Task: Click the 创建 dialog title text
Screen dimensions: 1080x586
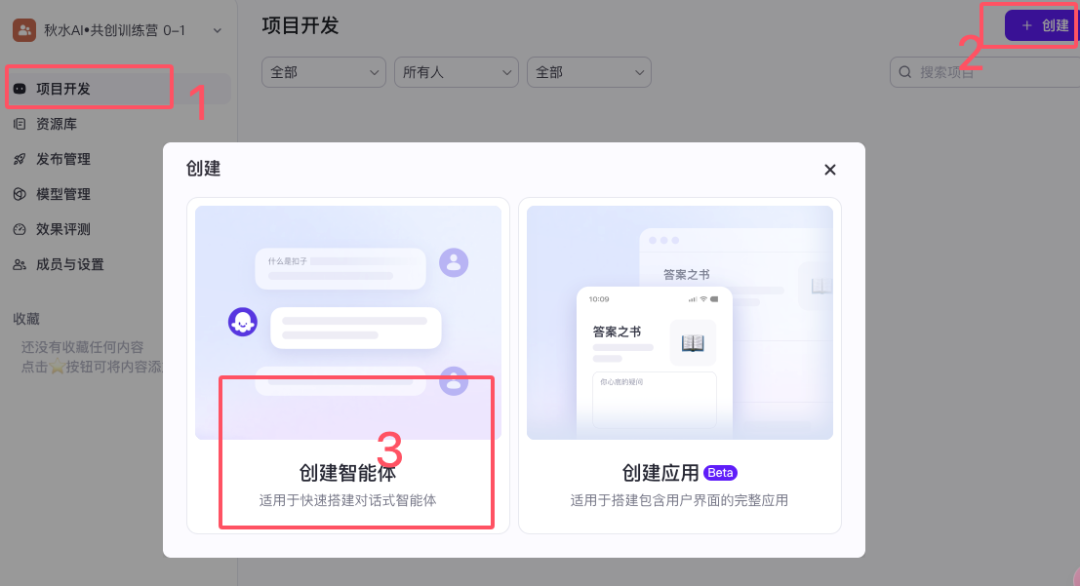Action: [203, 169]
